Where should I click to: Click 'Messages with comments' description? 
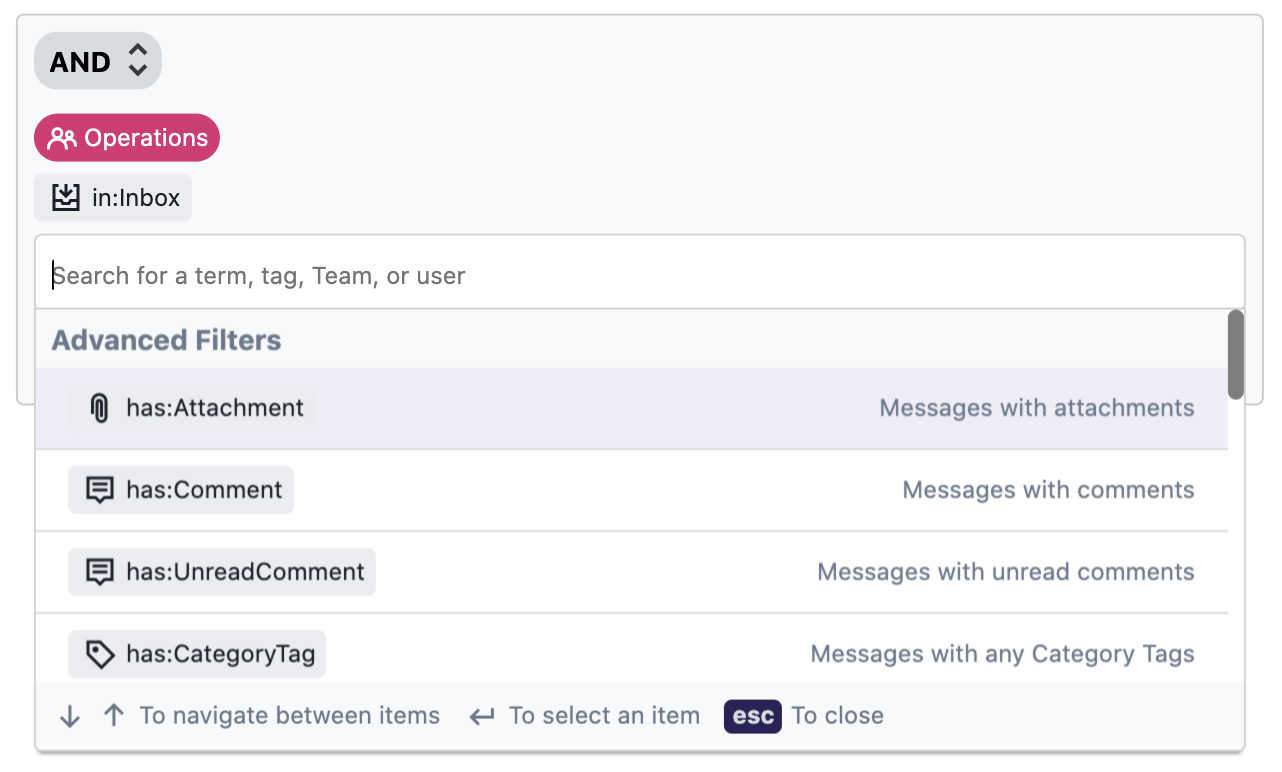coord(1048,490)
